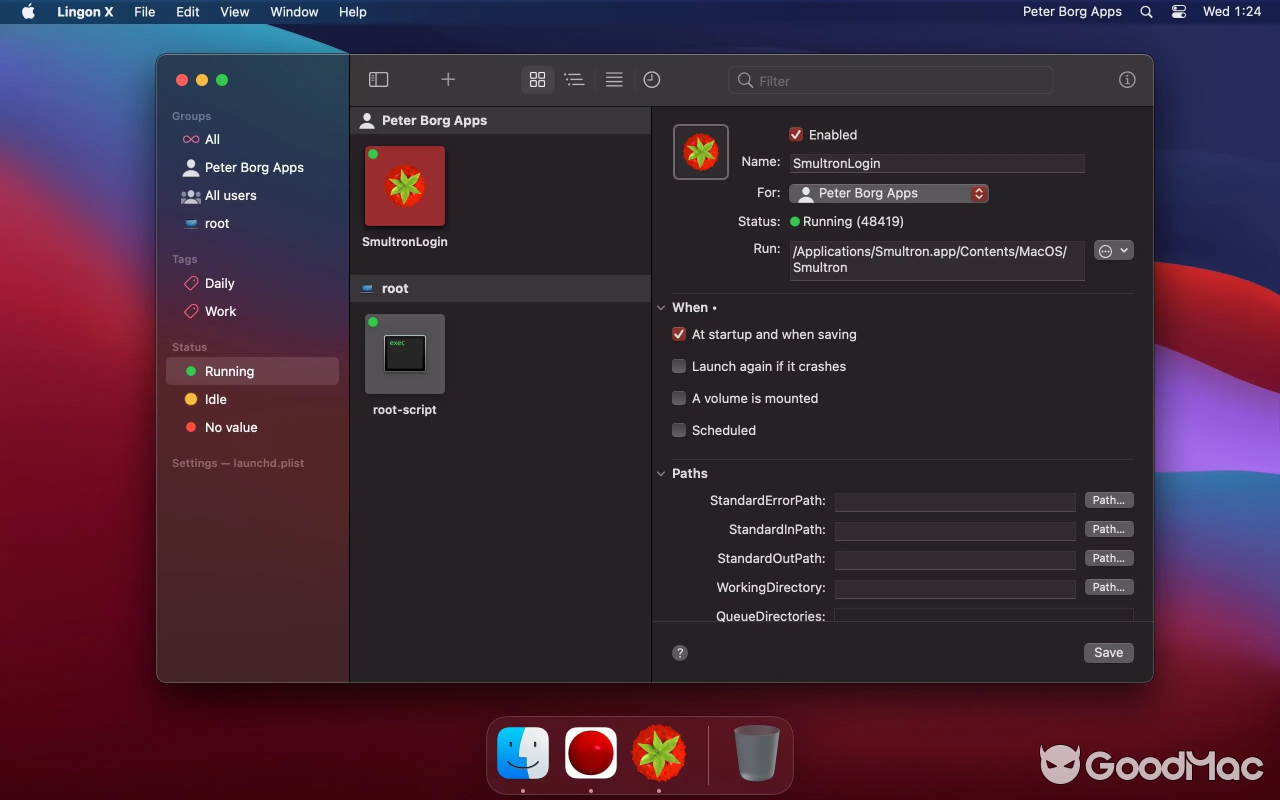Toggle the sidebar visibility icon

(378, 79)
